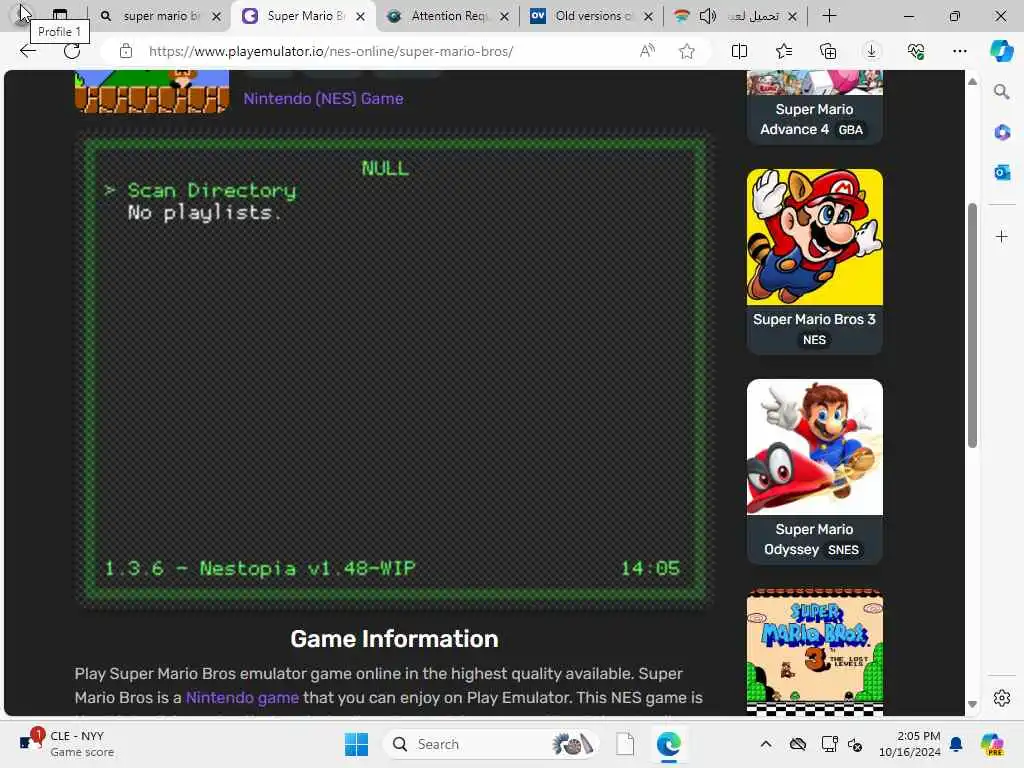Mute the audio-playing tab speaker icon
This screenshot has width=1024, height=768.
tap(707, 16)
